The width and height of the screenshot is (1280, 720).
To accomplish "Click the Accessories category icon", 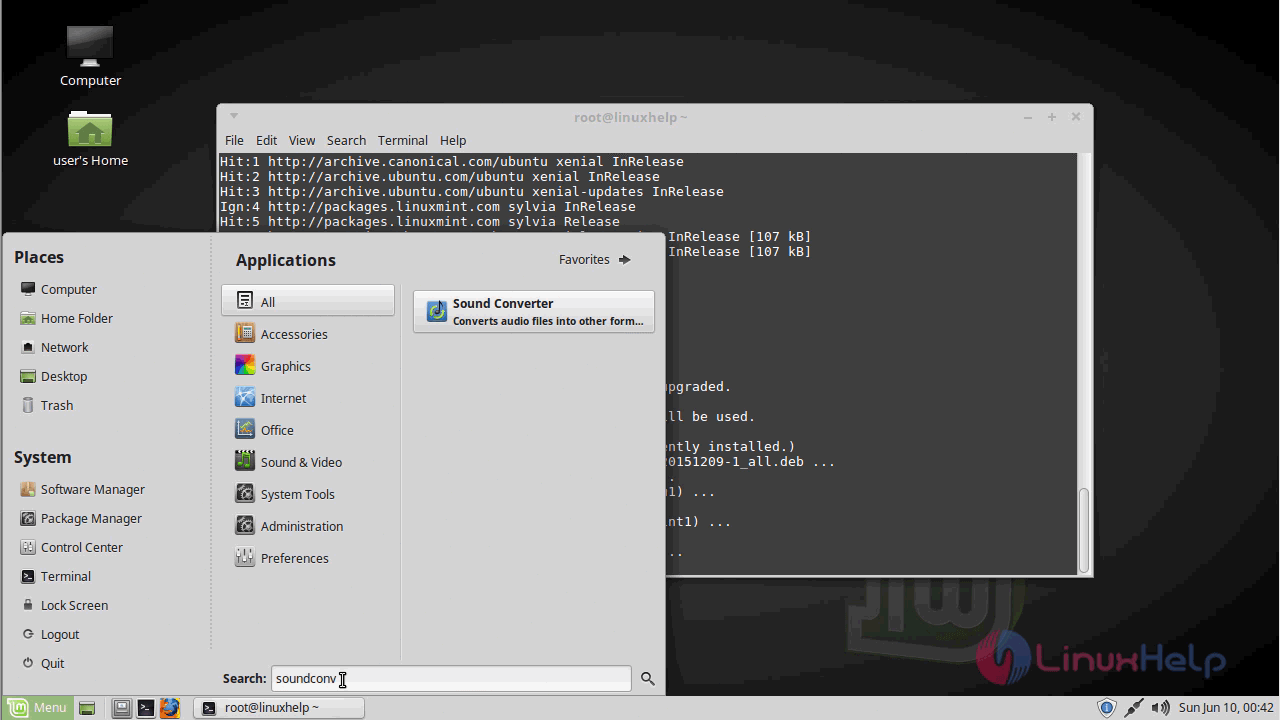I will coord(244,333).
